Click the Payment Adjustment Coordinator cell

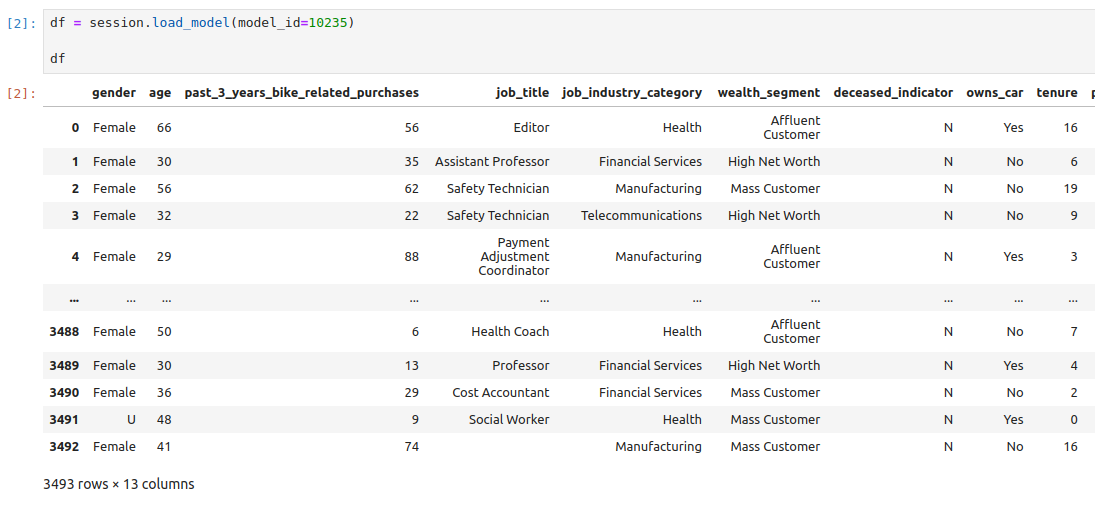[514, 256]
